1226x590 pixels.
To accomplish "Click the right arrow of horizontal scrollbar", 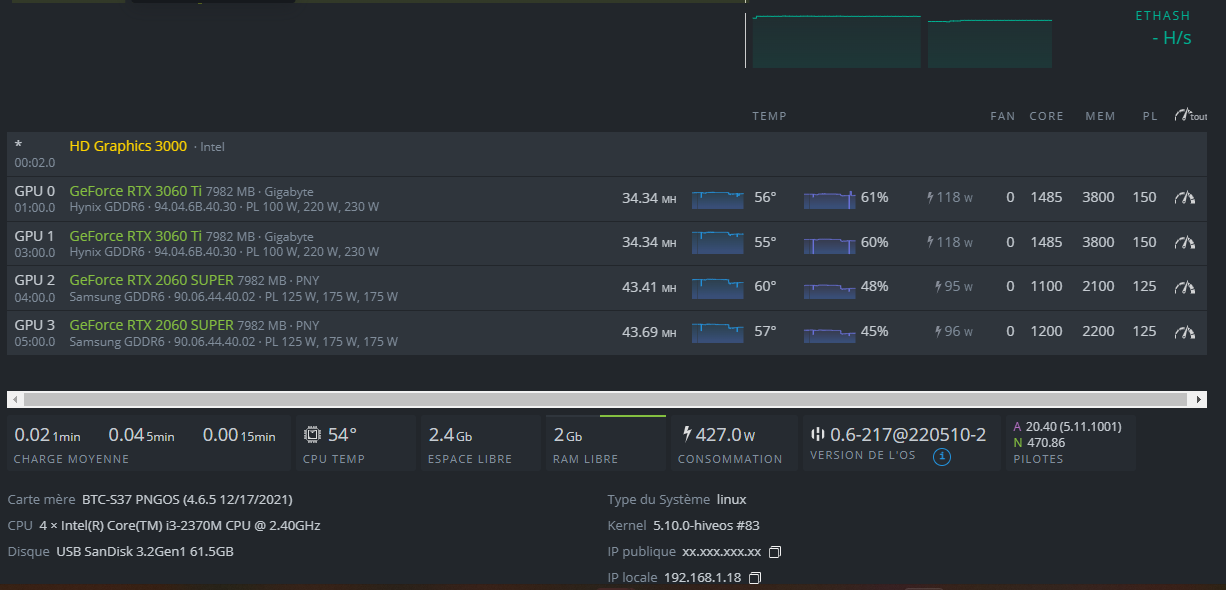I will pyautogui.click(x=1199, y=399).
